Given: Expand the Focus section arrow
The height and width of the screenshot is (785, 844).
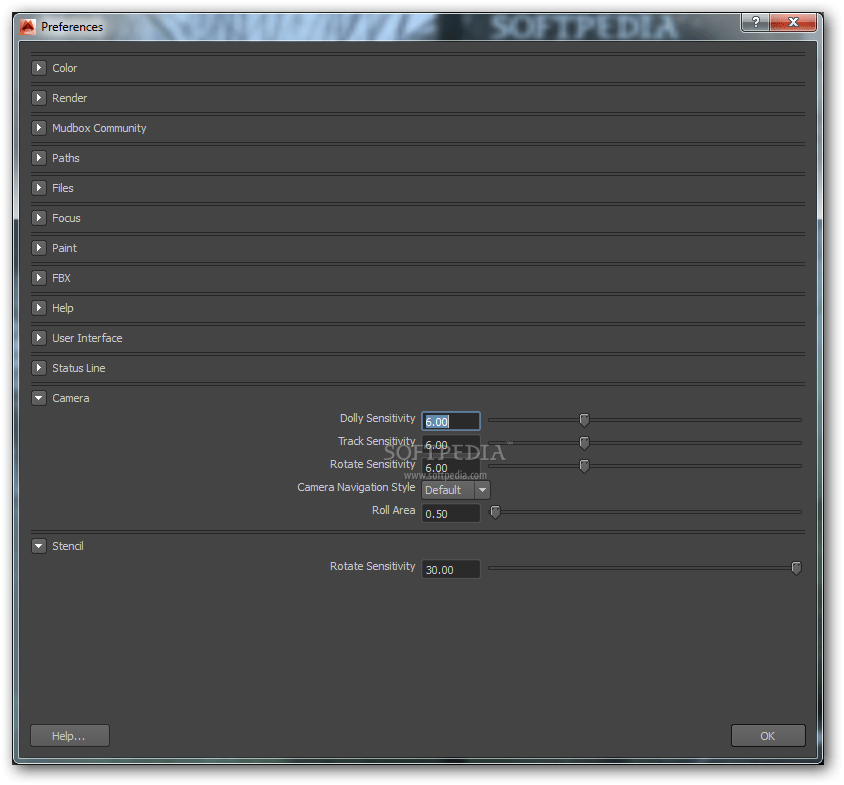Looking at the screenshot, I should pos(39,218).
